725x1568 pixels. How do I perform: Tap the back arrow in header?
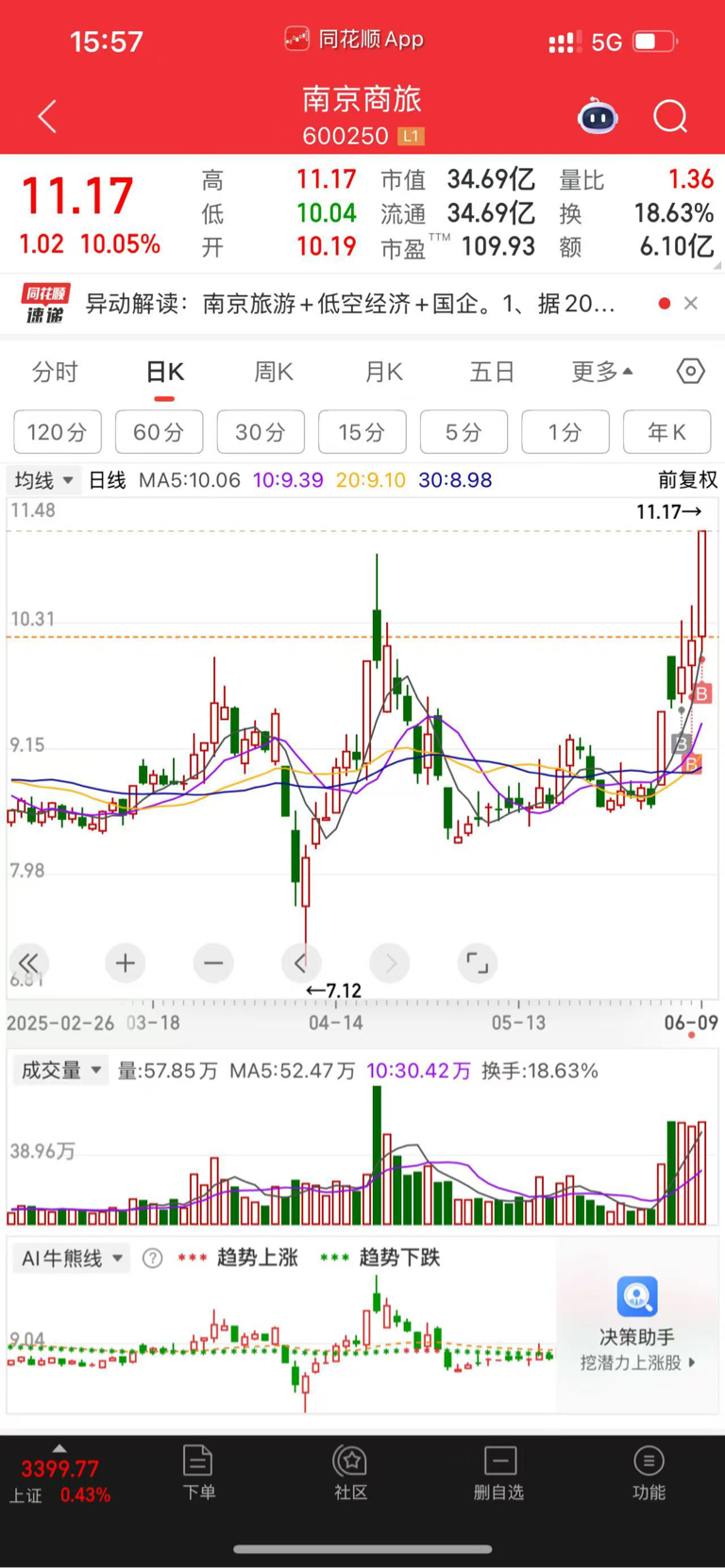[x=47, y=117]
